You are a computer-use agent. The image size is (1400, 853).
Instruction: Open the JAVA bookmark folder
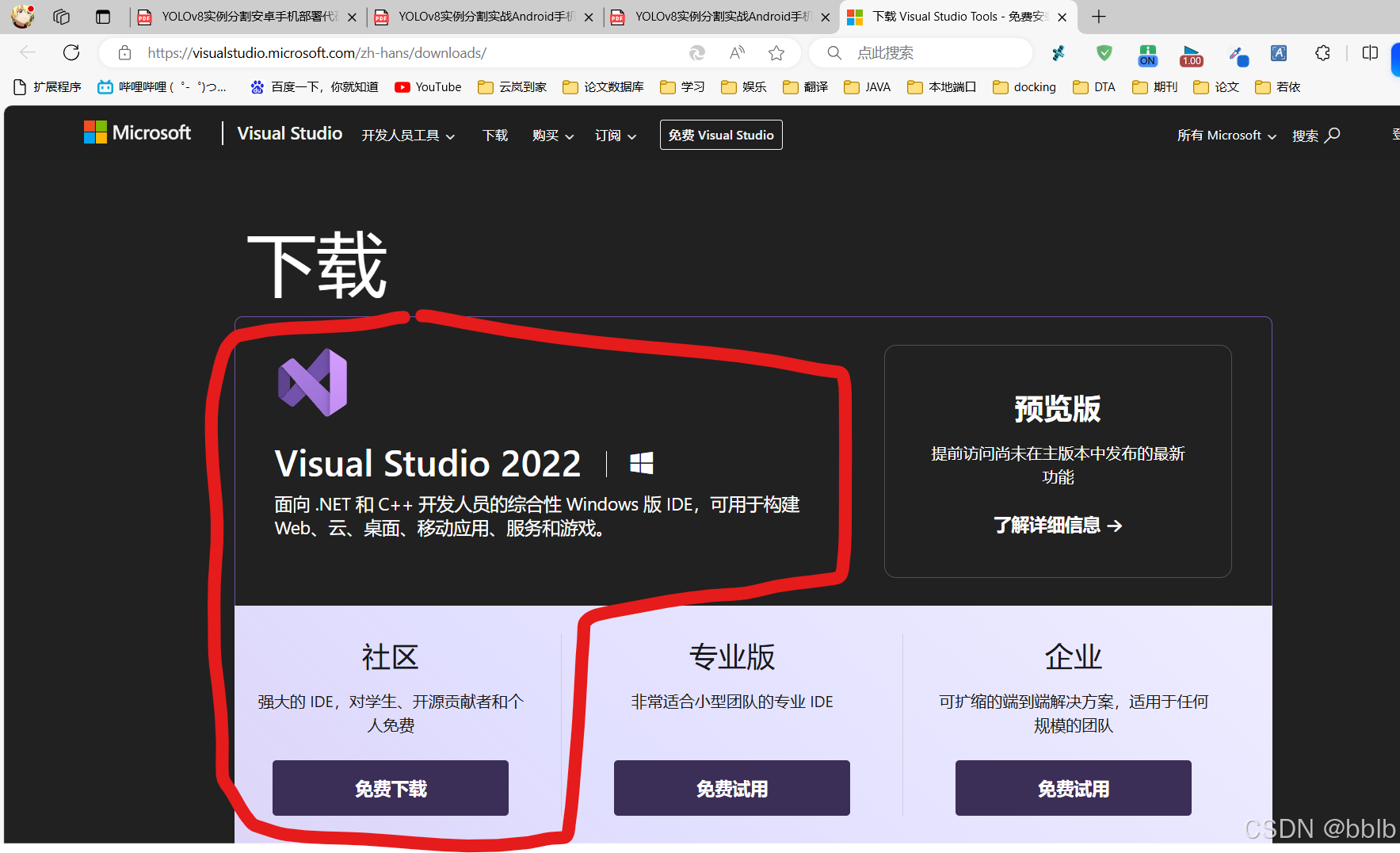click(868, 87)
